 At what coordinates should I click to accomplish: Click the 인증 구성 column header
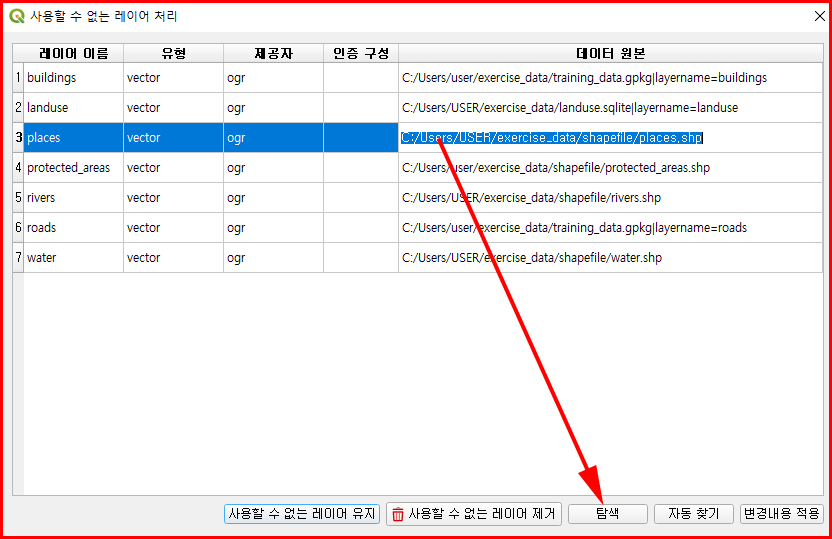[361, 54]
